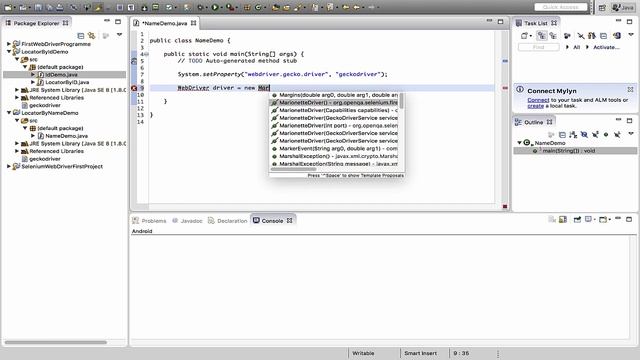Toggle the fold marker at main method line

147,54
